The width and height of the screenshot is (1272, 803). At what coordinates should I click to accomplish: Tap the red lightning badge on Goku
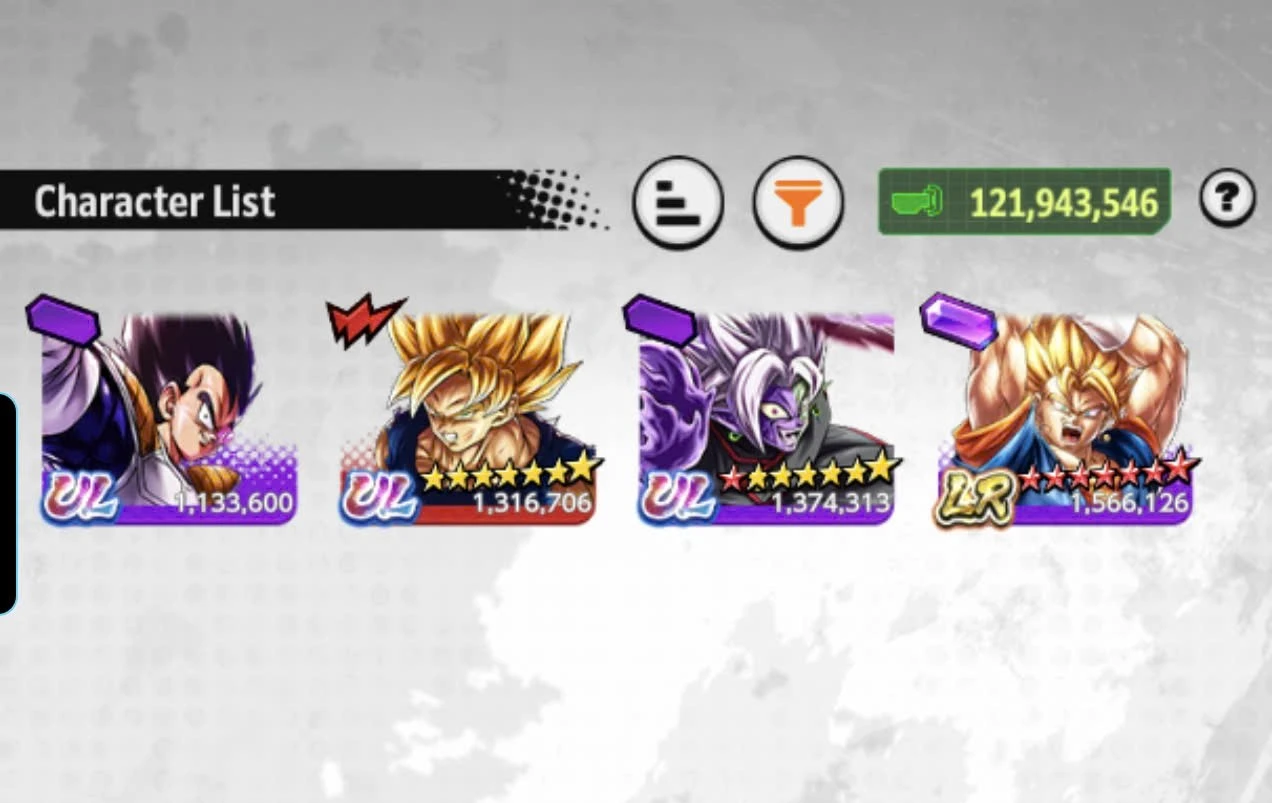[x=364, y=318]
